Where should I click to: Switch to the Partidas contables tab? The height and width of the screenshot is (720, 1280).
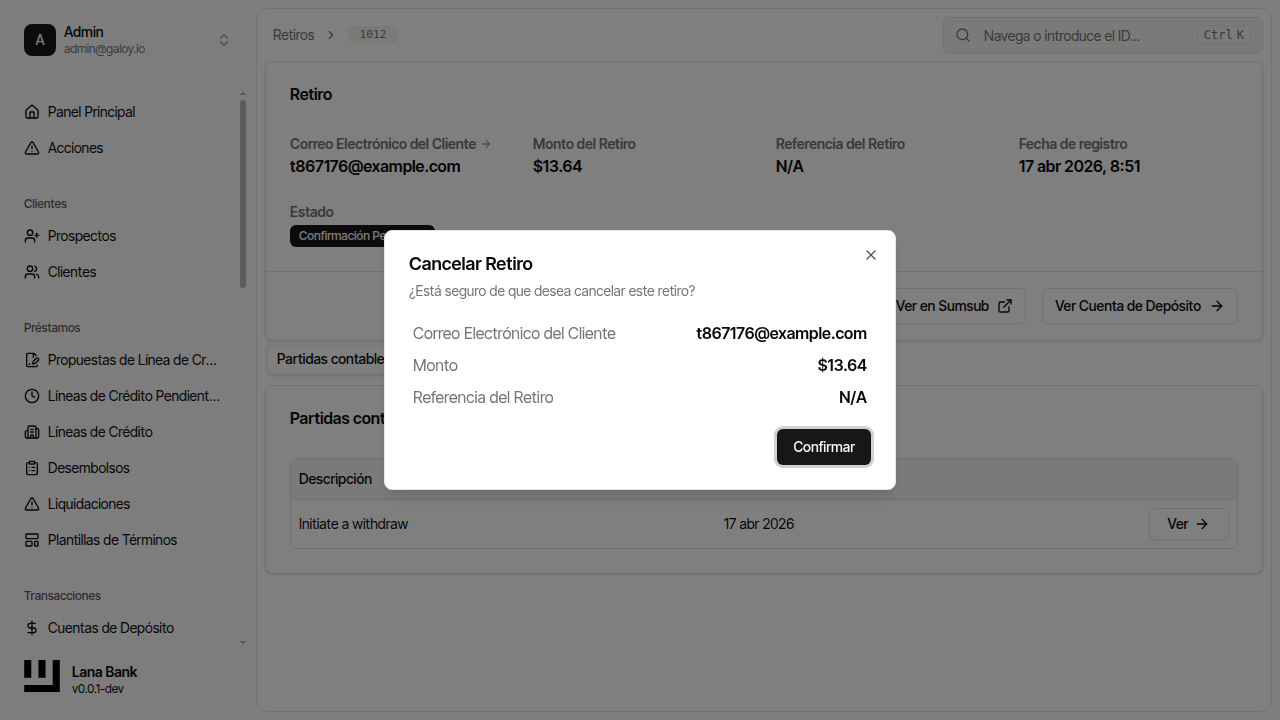click(330, 358)
